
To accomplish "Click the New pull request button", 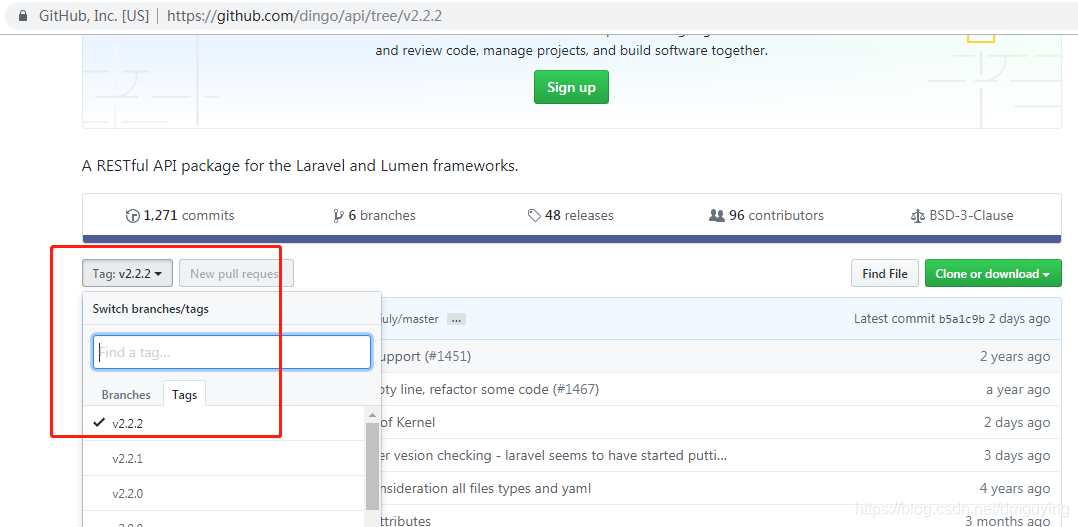I will [236, 273].
